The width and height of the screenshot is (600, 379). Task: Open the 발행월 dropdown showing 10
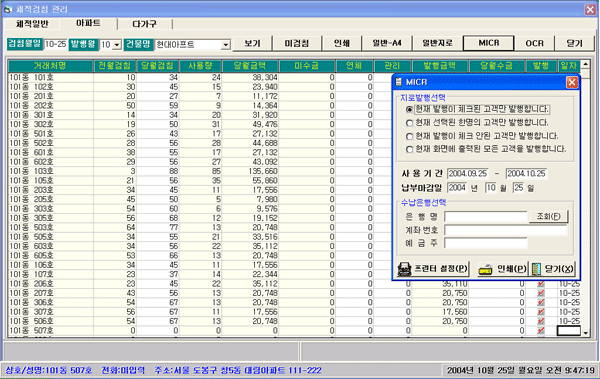coord(117,45)
